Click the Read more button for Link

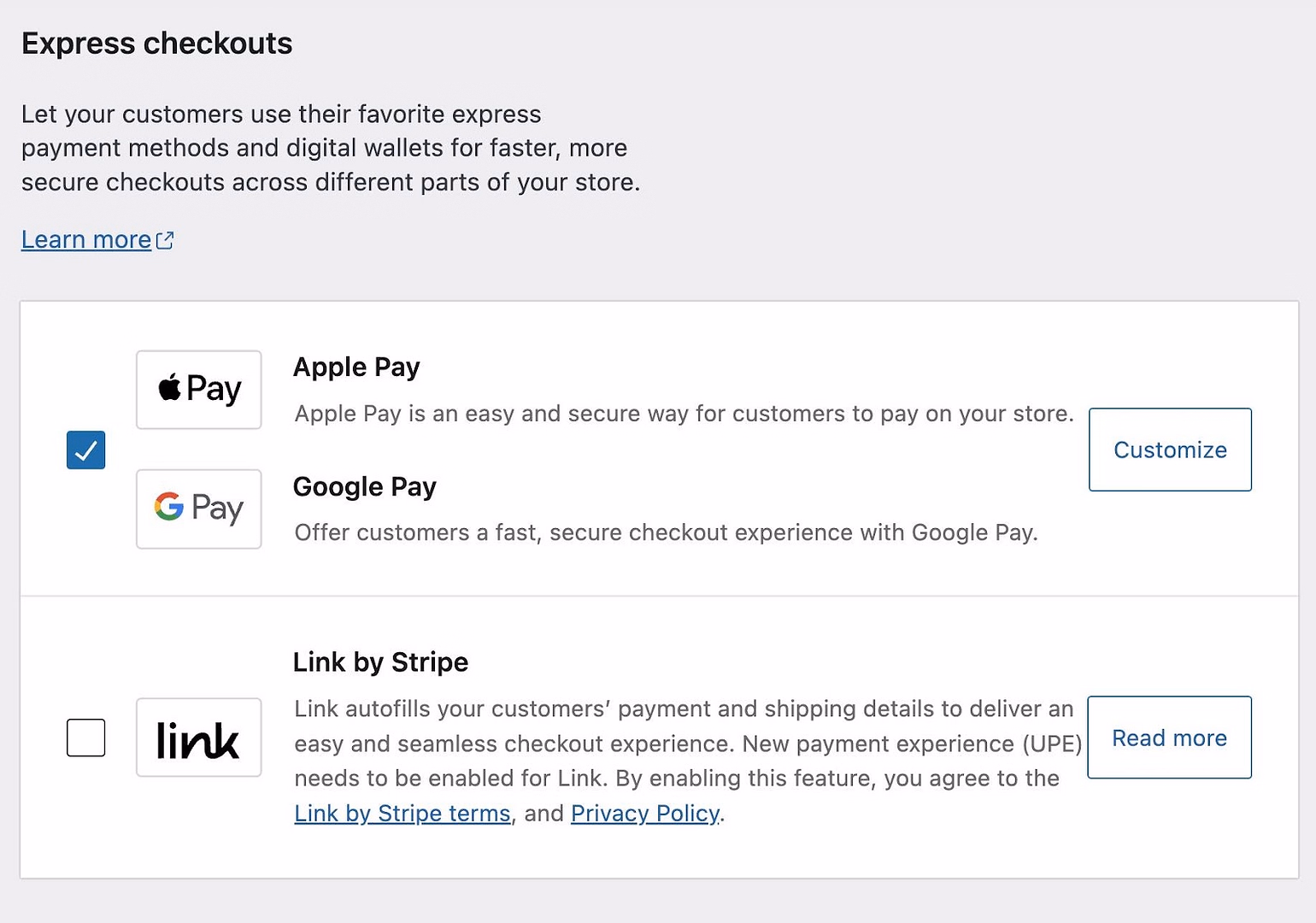tap(1169, 738)
